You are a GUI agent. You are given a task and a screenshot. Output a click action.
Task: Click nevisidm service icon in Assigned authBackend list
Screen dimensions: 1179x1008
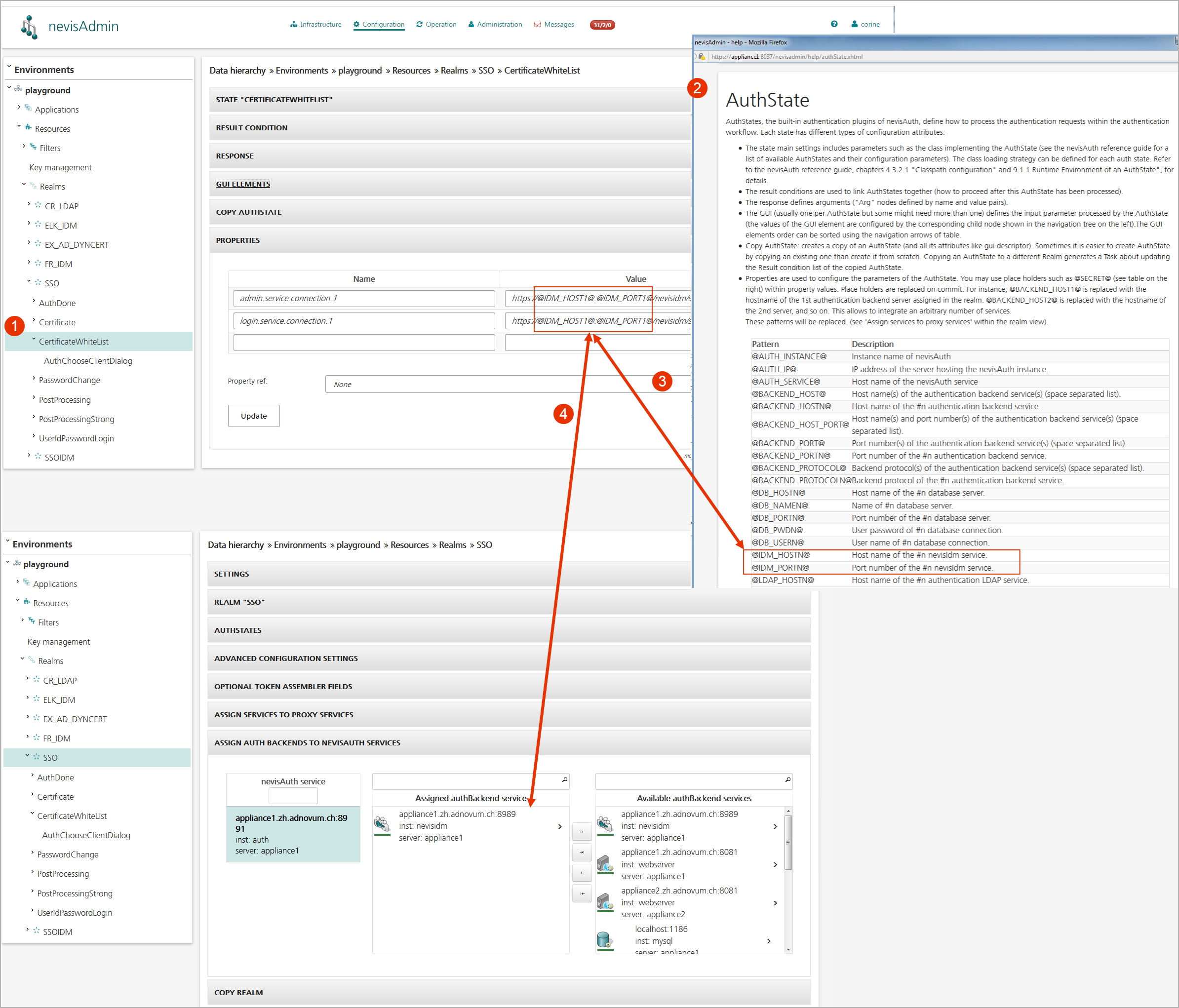(382, 825)
